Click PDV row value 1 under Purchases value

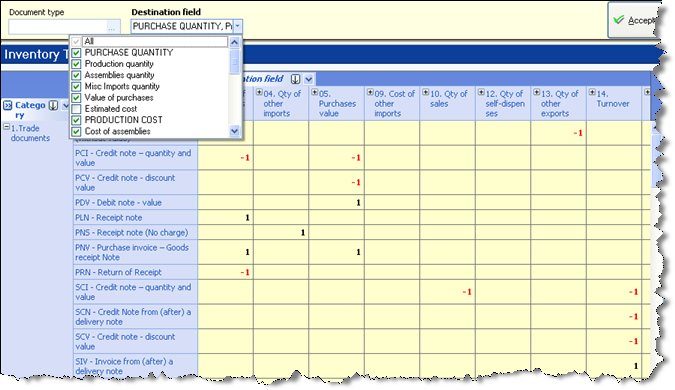click(358, 203)
